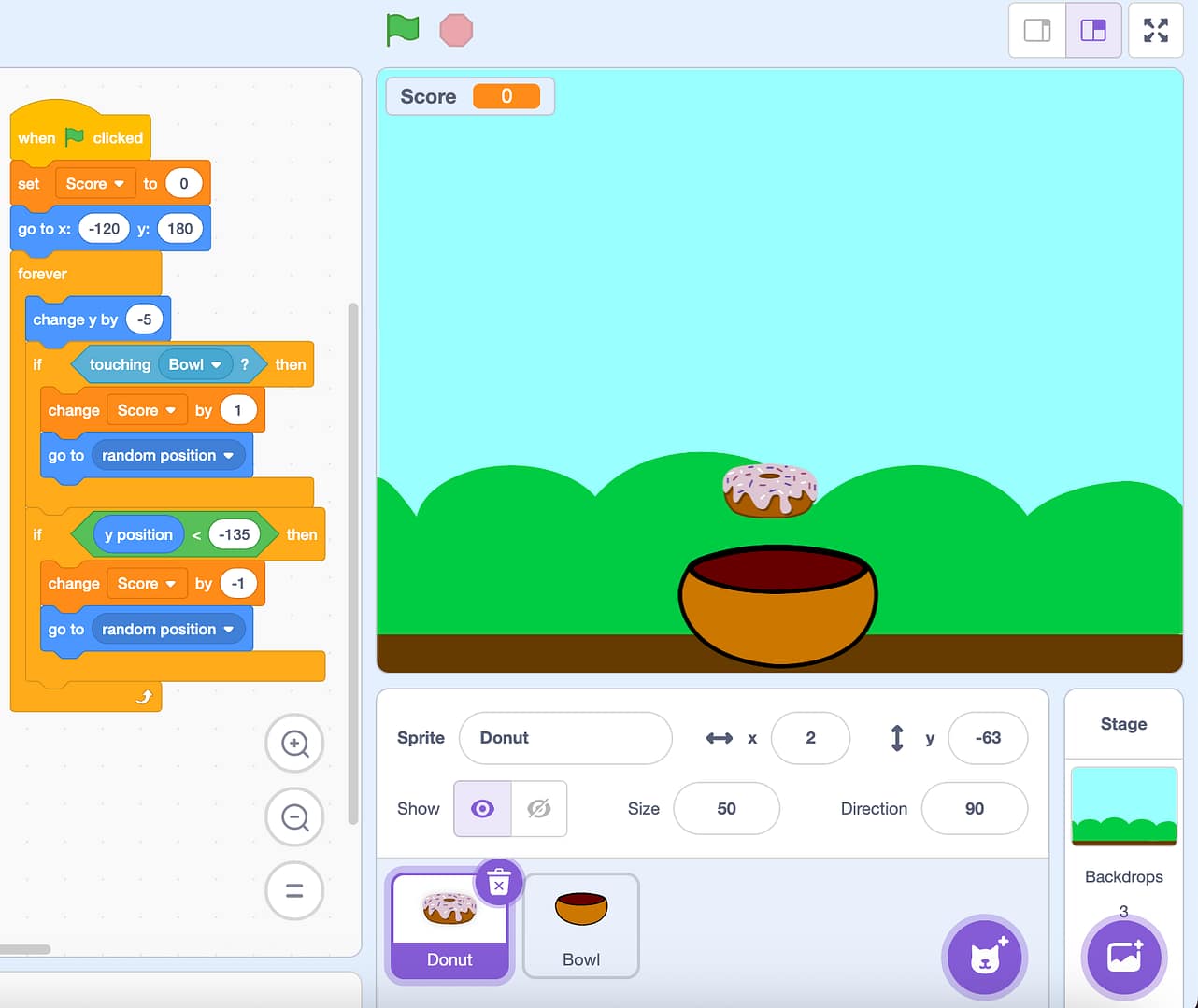
Task: Reset workspace zoom with the equals button
Action: (294, 890)
